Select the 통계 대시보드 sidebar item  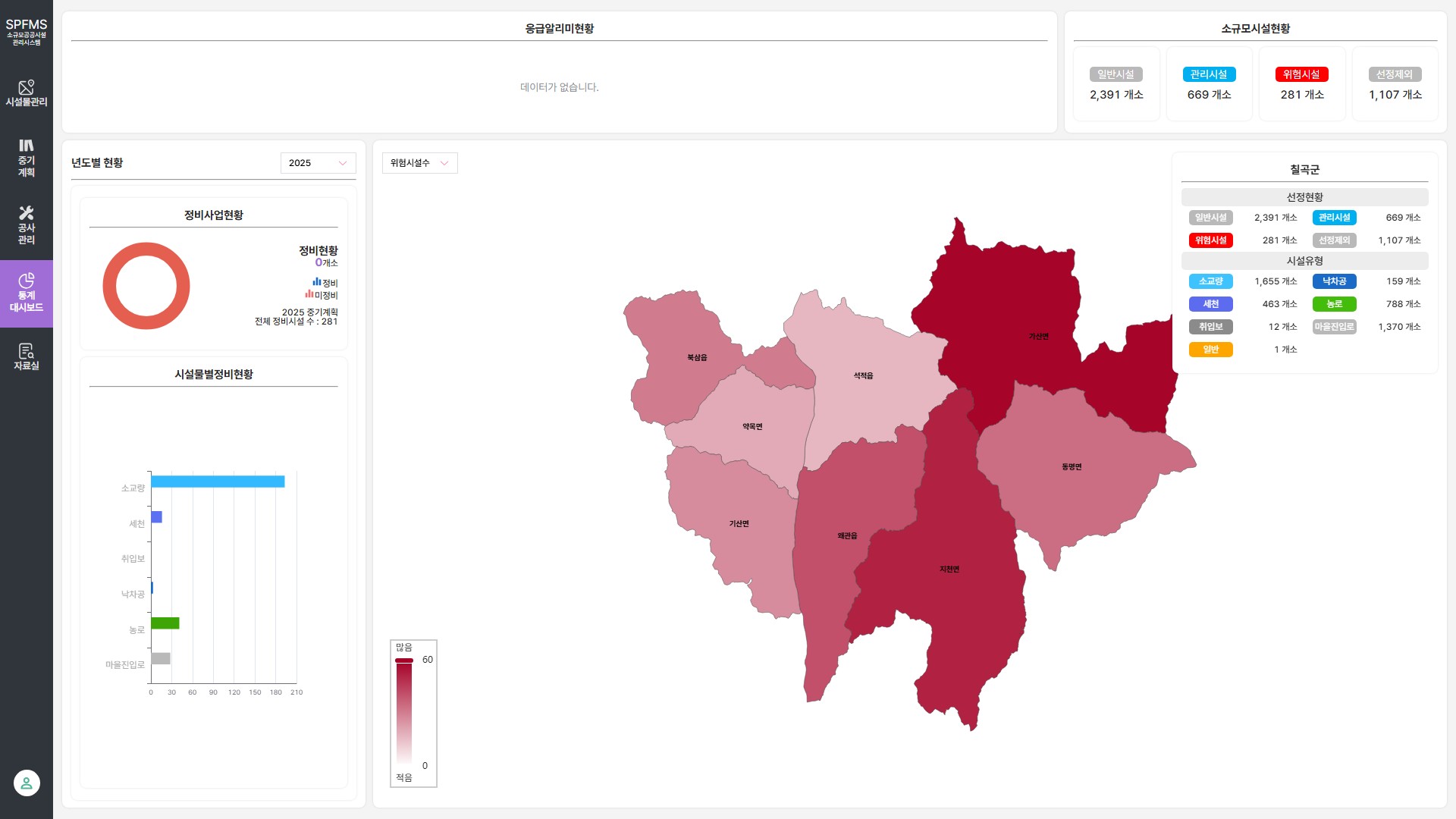pyautogui.click(x=27, y=293)
